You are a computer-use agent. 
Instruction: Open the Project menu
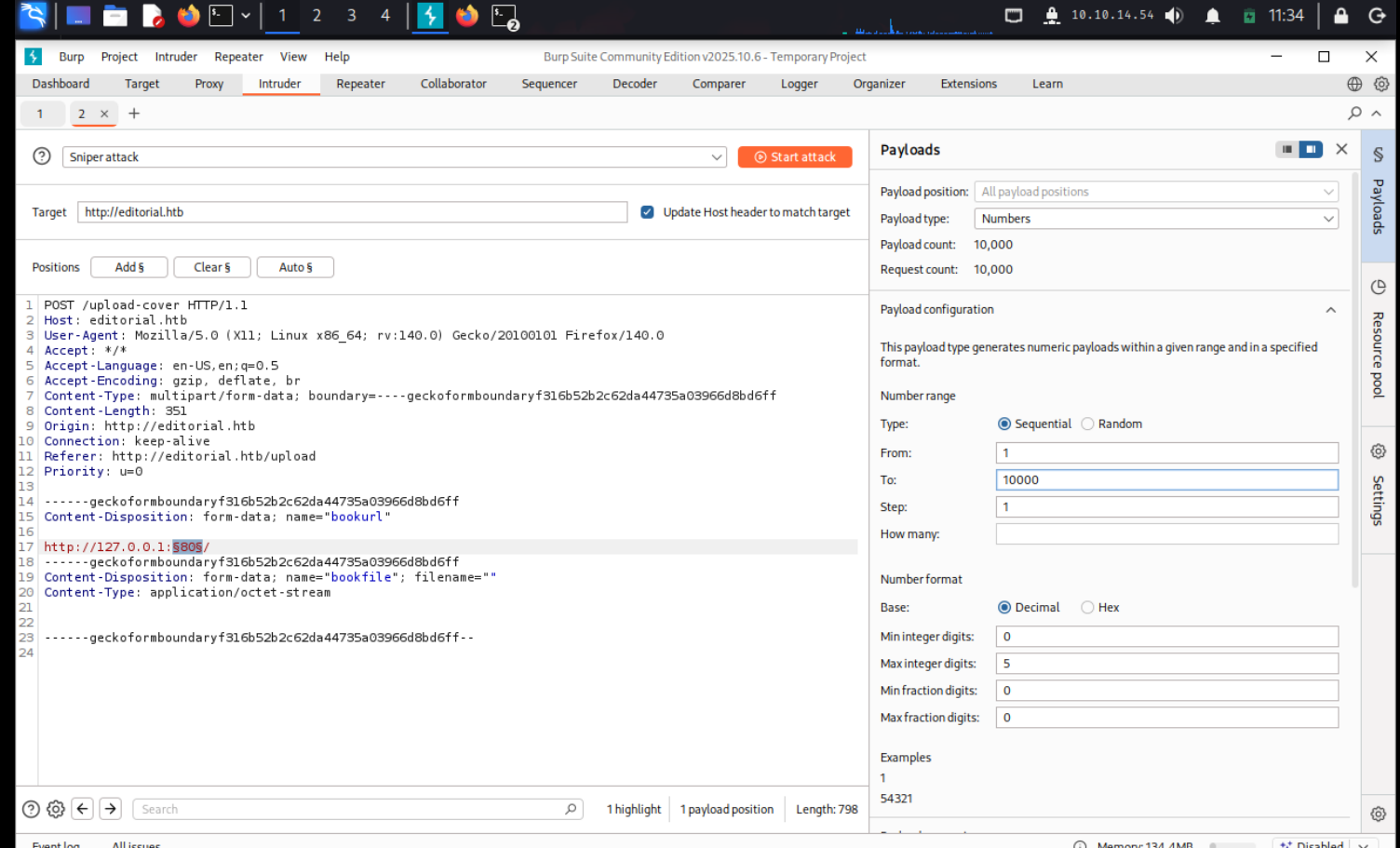(119, 57)
